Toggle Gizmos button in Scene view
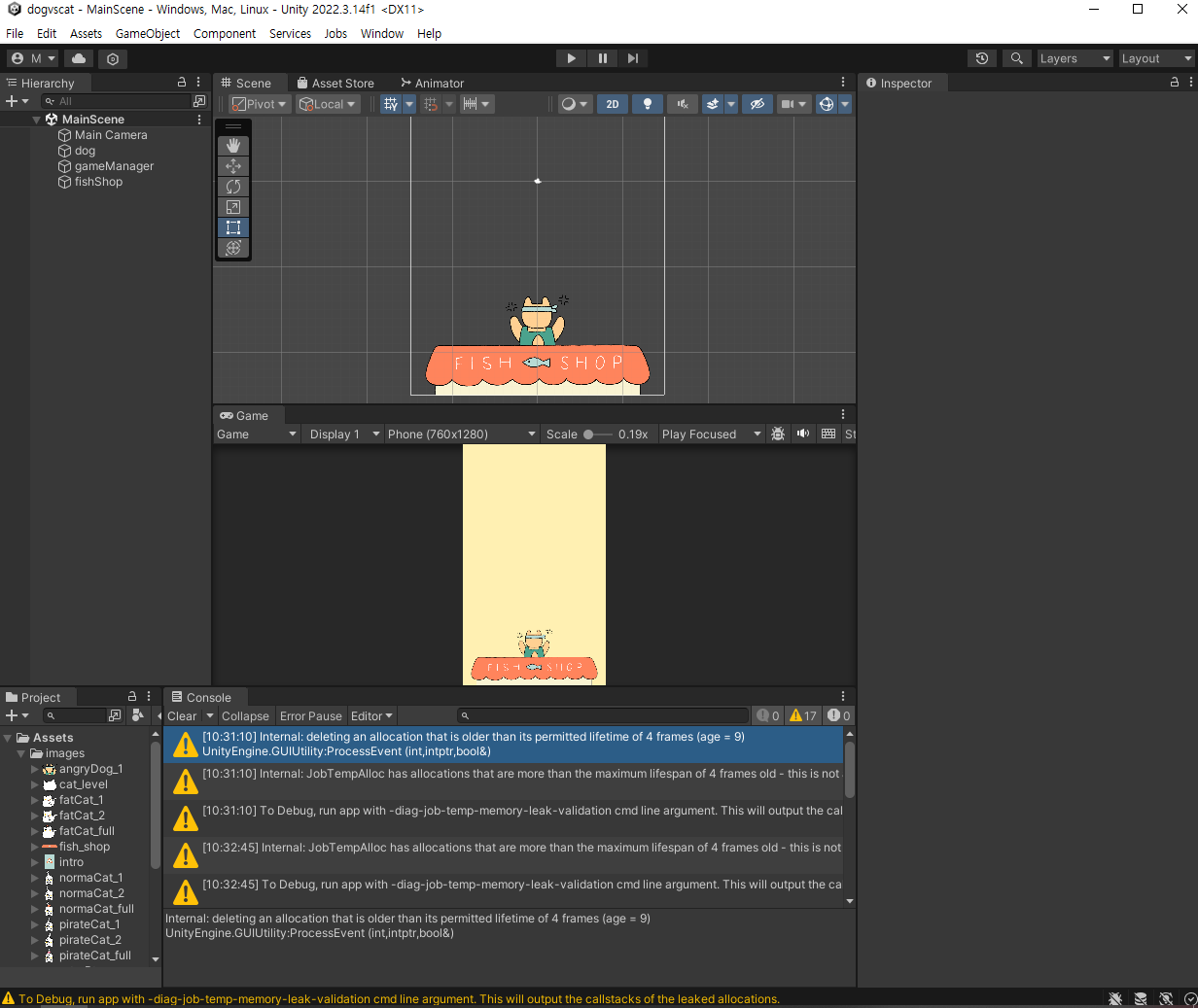1198x1008 pixels. (x=827, y=104)
